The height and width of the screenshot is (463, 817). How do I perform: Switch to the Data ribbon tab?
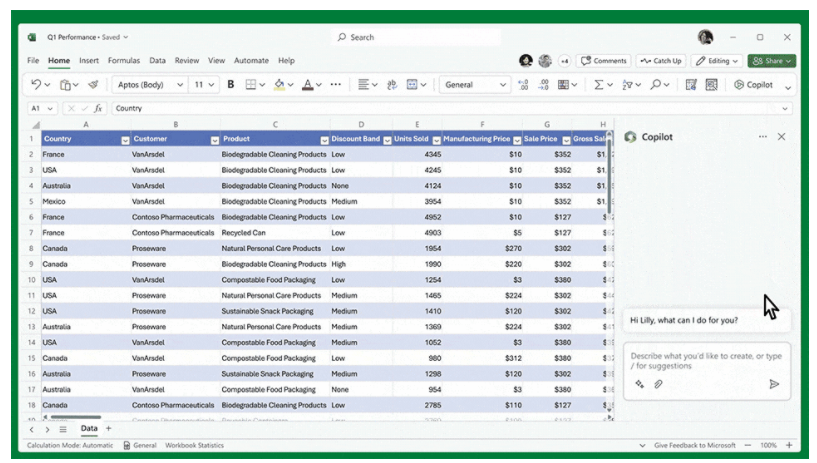pos(157,60)
